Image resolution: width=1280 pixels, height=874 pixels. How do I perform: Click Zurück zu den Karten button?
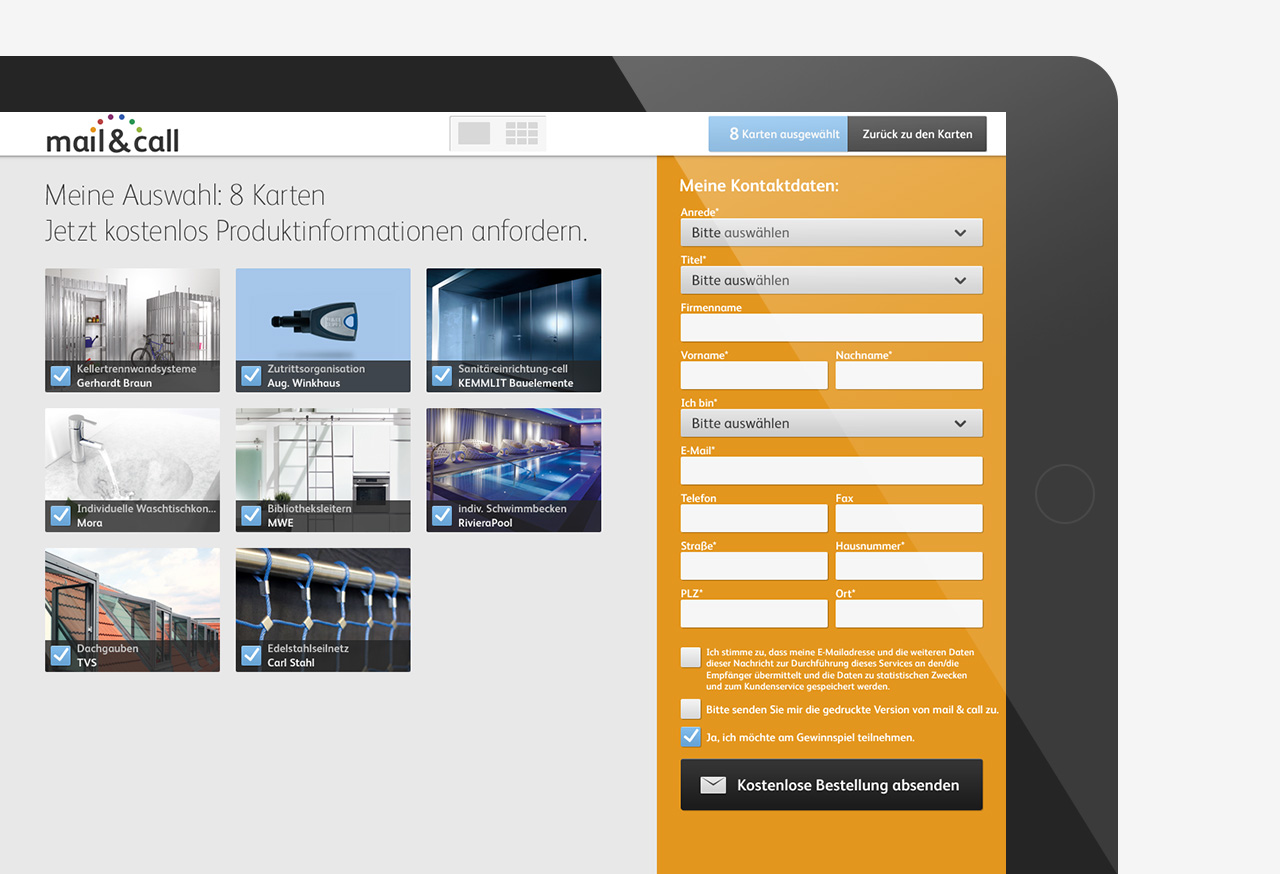pos(917,134)
